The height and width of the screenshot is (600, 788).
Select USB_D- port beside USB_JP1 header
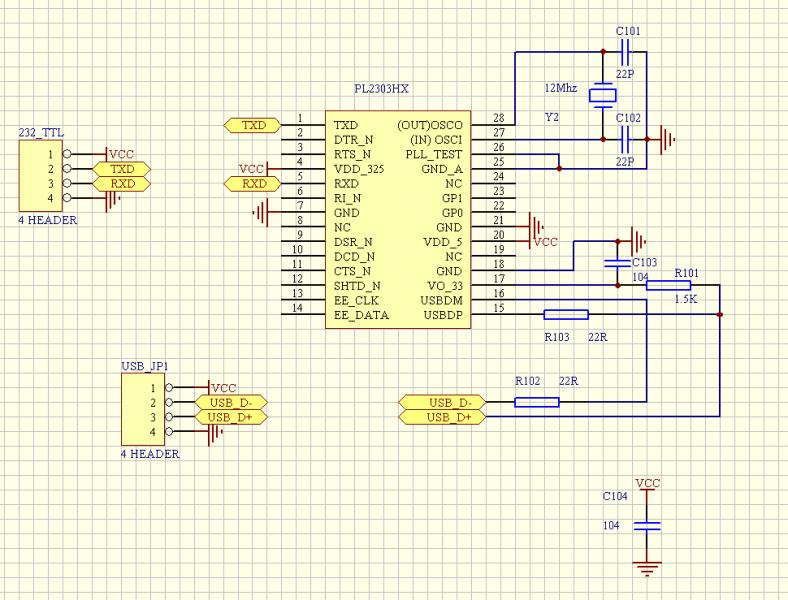tap(231, 402)
